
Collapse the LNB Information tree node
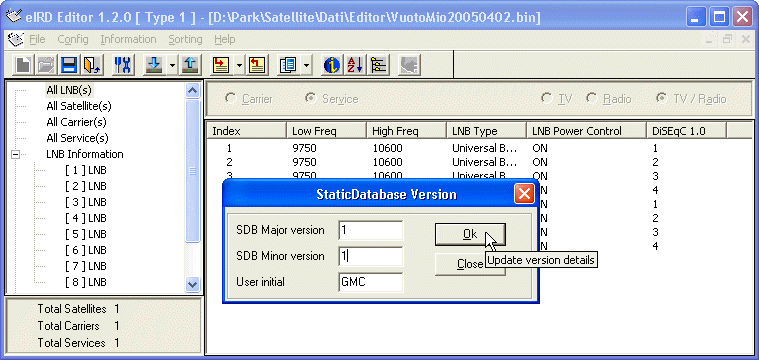coord(16,154)
